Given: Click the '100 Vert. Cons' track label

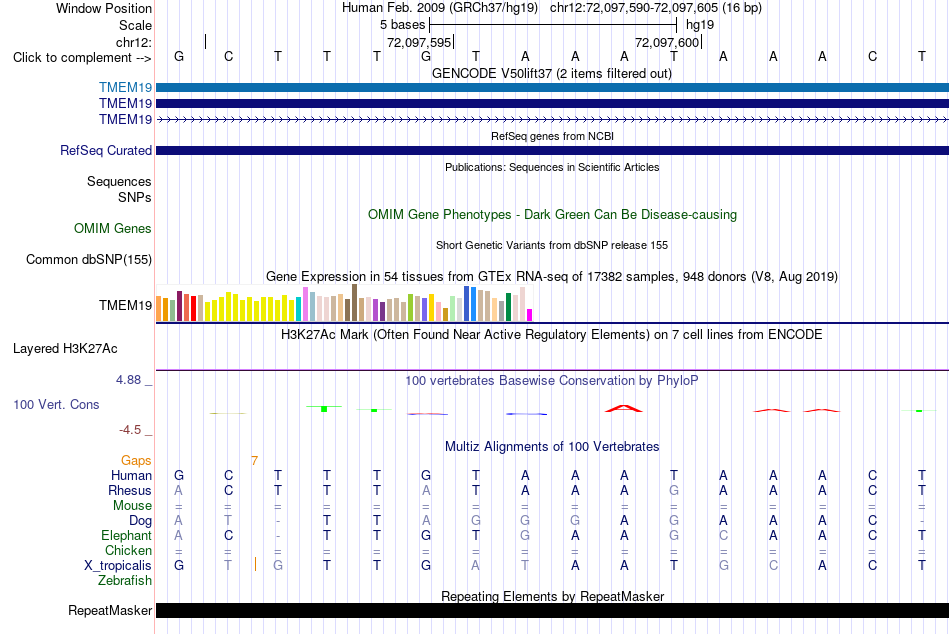Looking at the screenshot, I should (56, 404).
